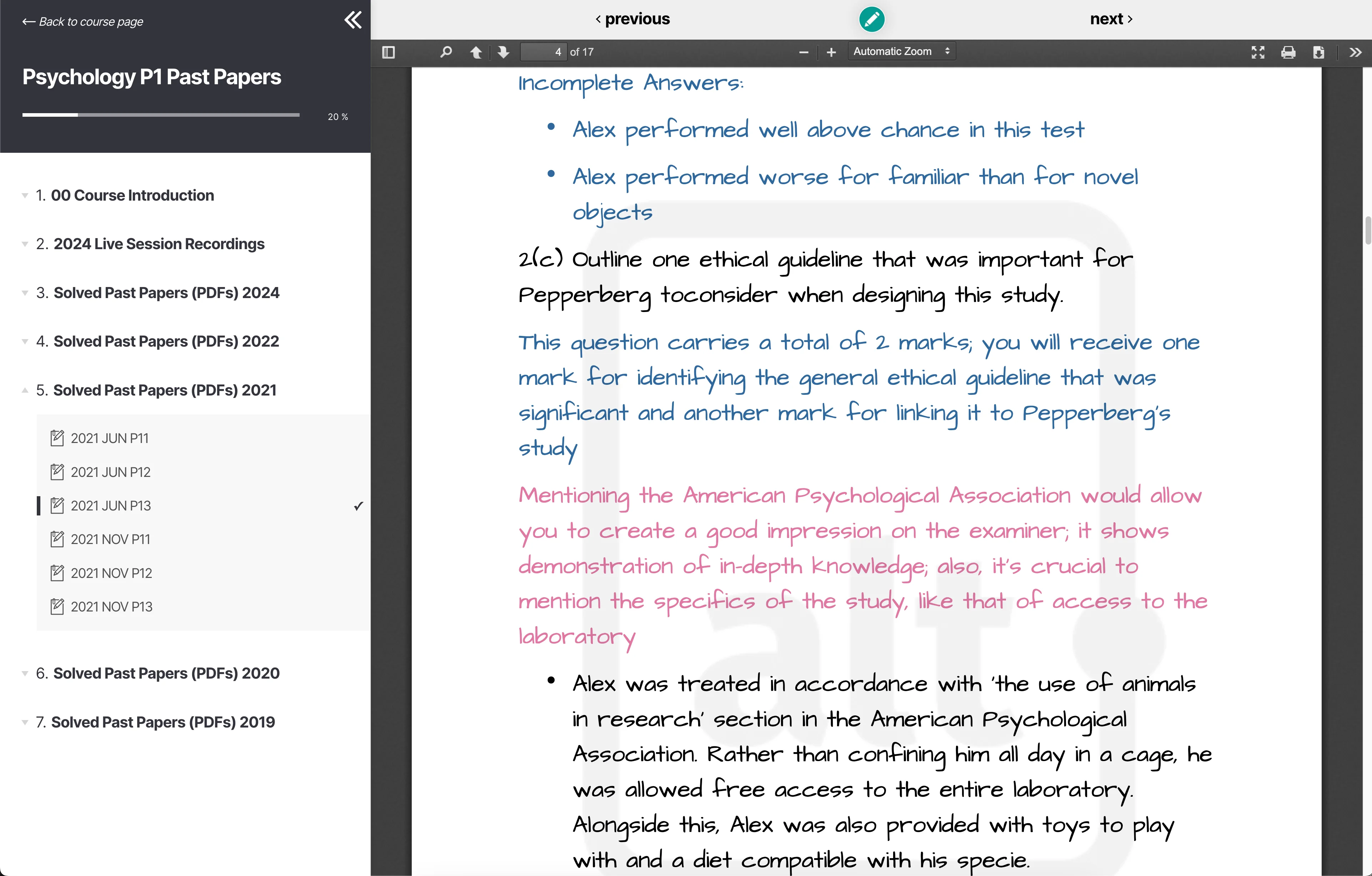
Task: Print the PDF document
Action: (1288, 52)
